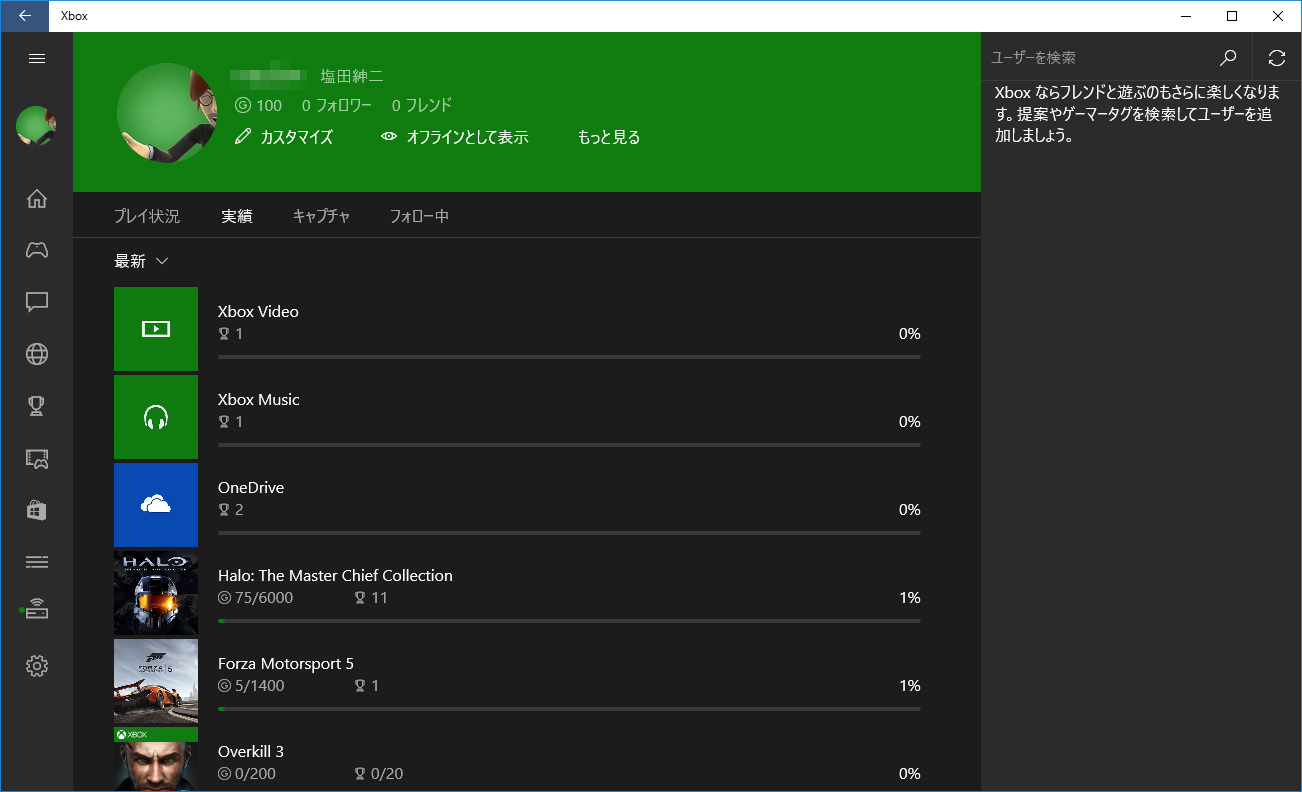Click the refresh icon beside search
This screenshot has height=792, width=1302.
1277,58
